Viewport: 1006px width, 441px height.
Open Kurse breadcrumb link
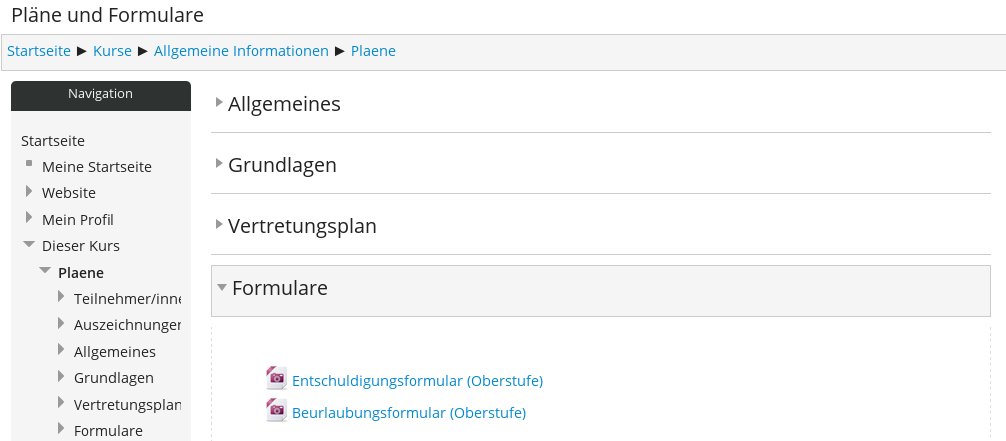[x=112, y=51]
